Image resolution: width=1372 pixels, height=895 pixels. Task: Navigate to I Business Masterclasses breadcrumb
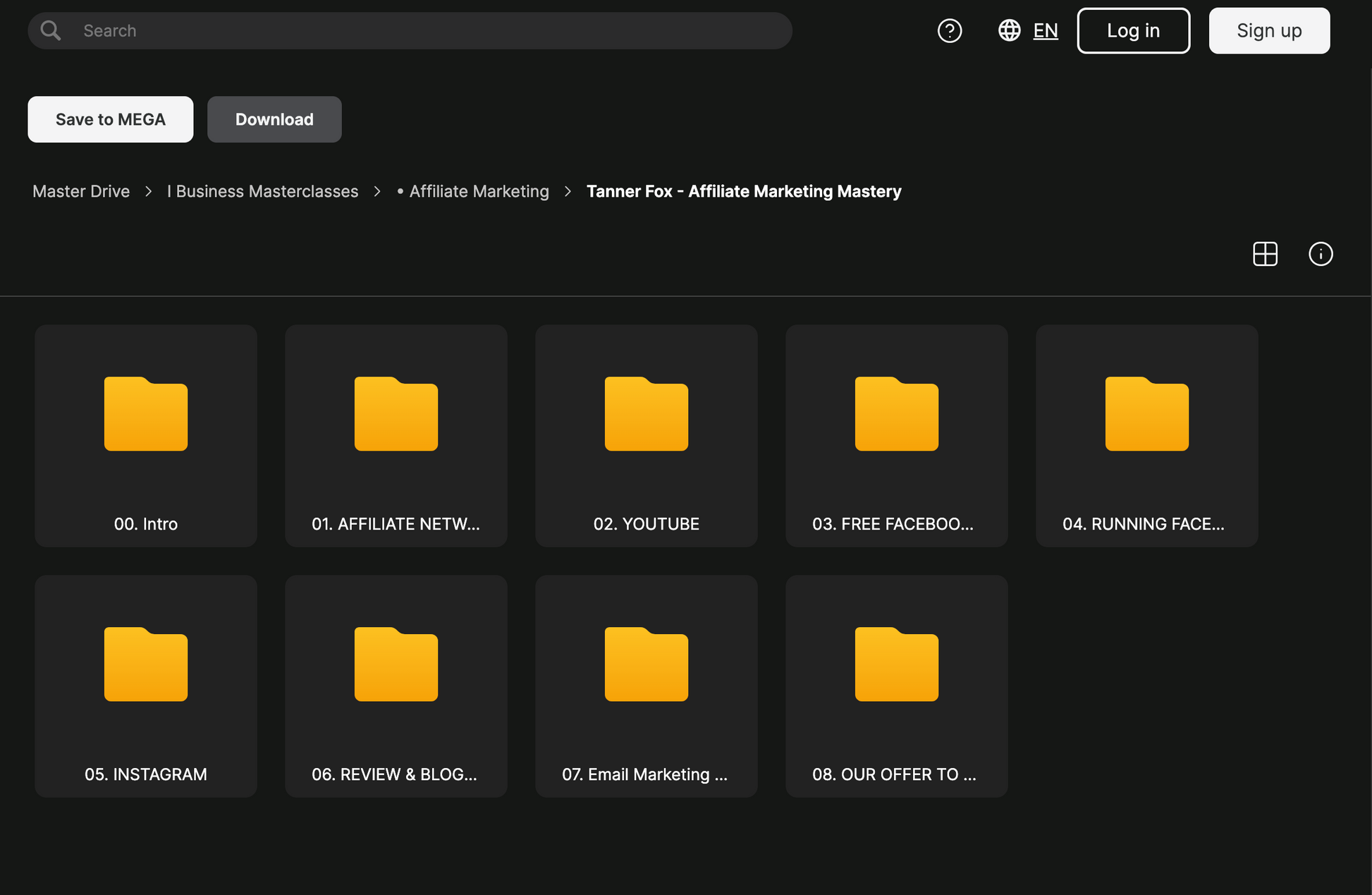[x=262, y=191]
